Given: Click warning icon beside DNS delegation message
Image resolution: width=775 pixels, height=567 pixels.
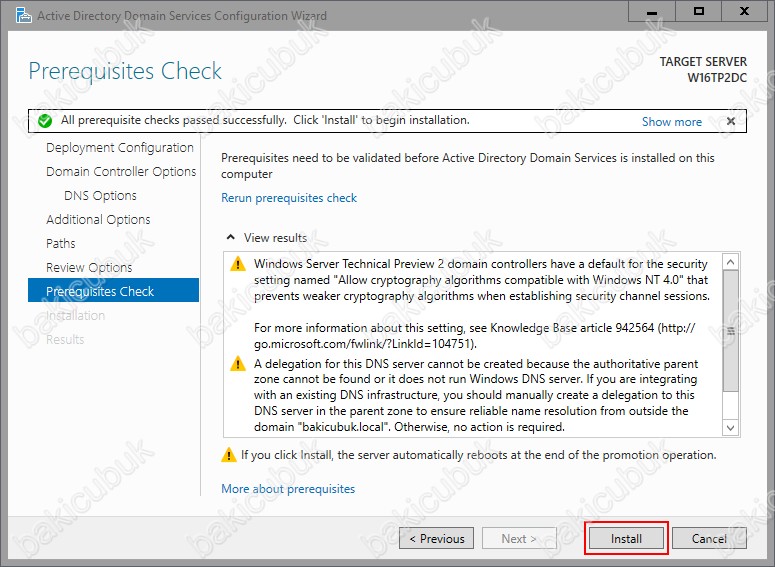Looking at the screenshot, I should 238,364.
